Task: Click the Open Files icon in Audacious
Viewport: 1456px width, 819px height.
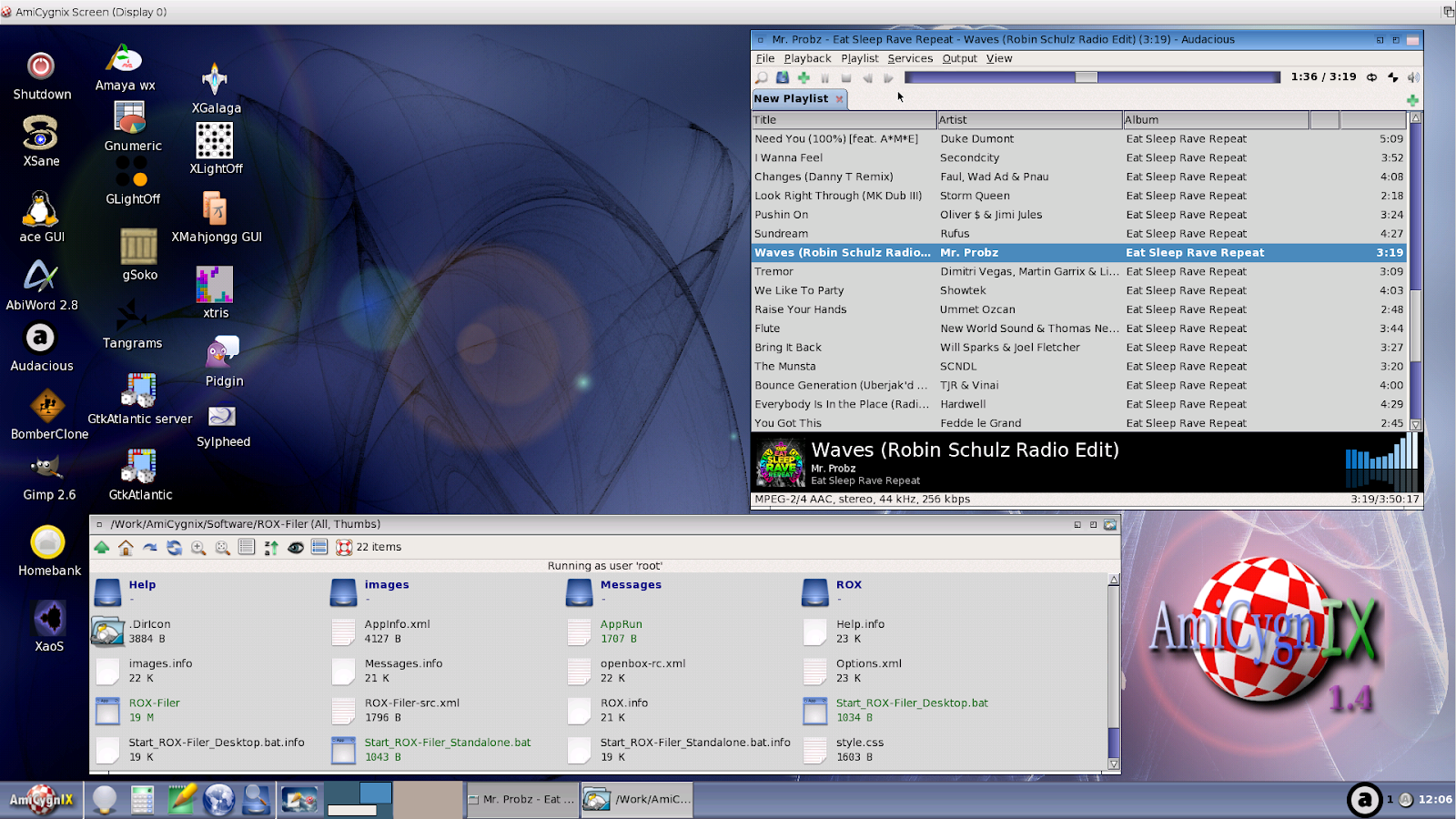Action: (x=783, y=78)
